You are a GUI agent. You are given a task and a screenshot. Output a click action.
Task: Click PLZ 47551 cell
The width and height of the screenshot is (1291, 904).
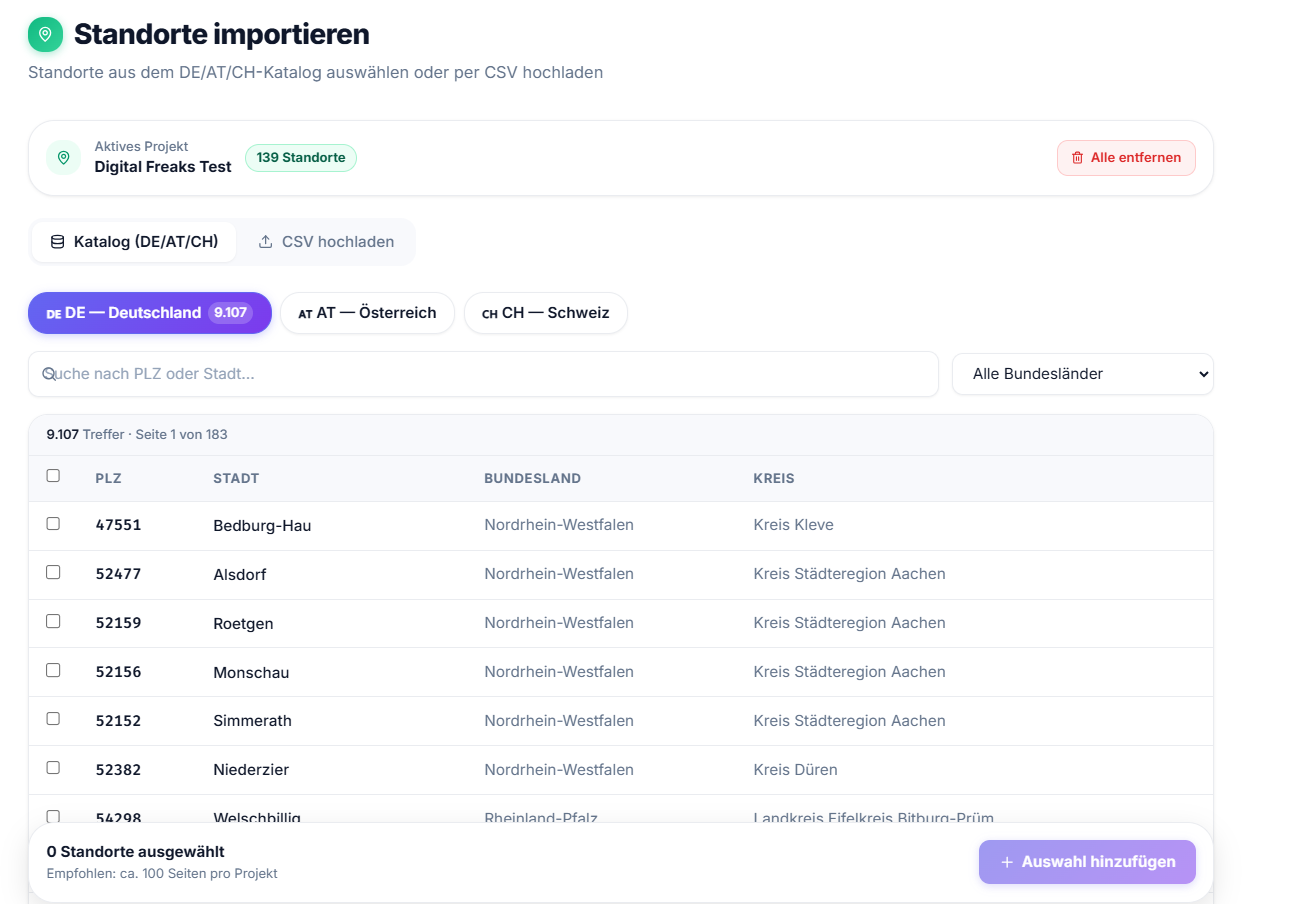click(x=118, y=525)
